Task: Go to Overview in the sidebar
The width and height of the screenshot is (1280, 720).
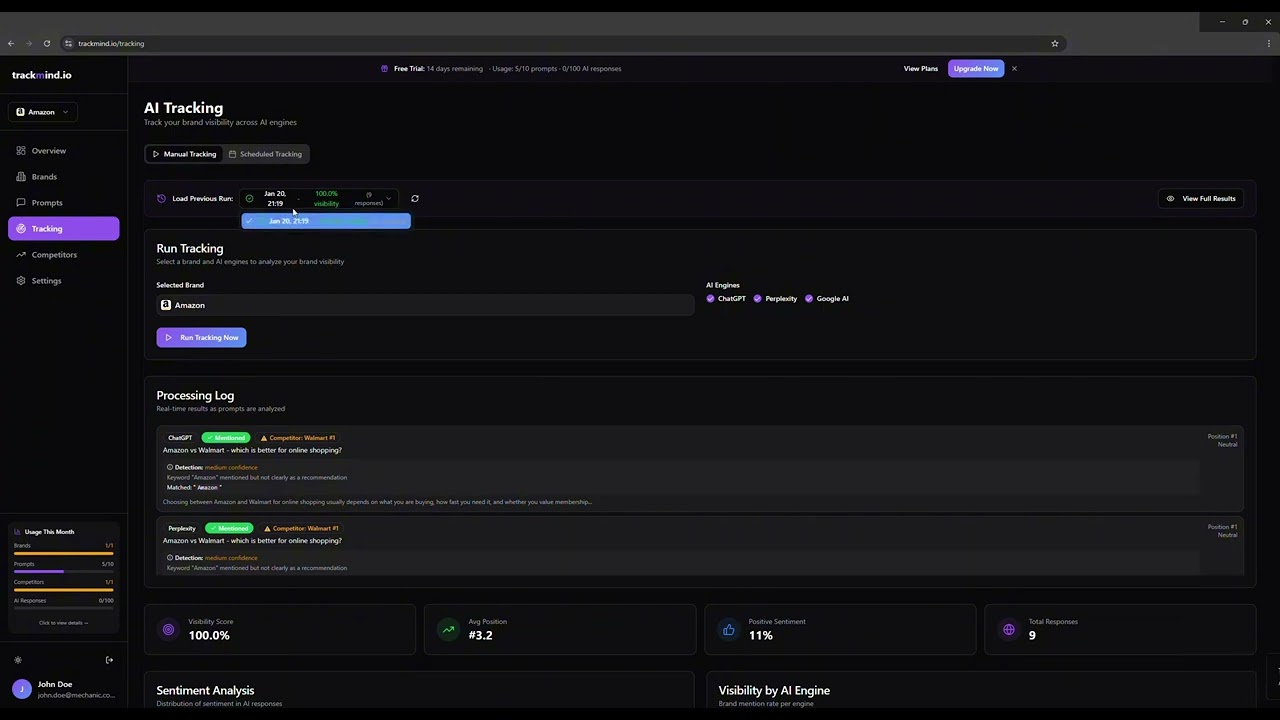Action: pos(63,151)
